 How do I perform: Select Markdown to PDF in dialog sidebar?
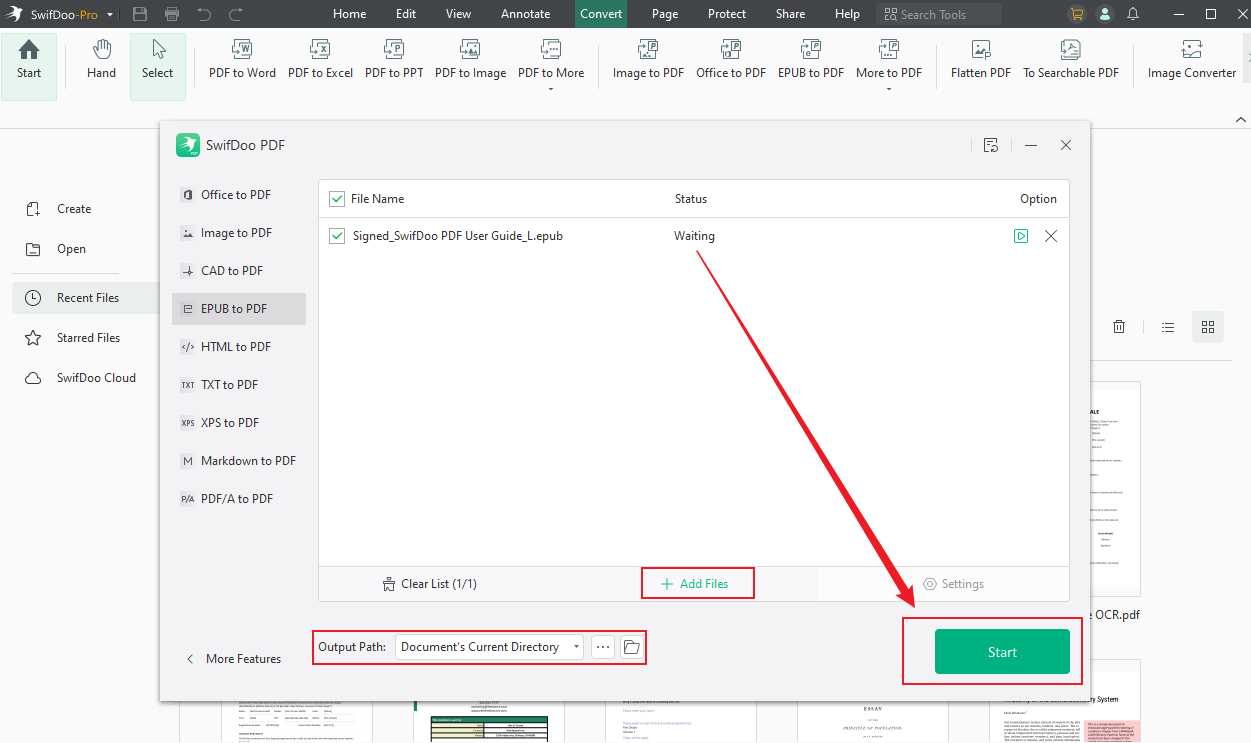point(239,461)
